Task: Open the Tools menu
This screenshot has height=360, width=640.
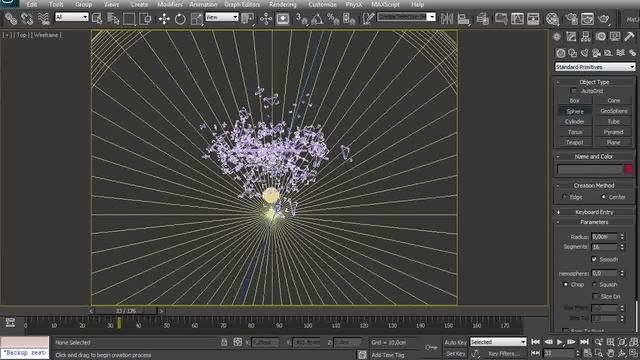Action: pos(56,4)
